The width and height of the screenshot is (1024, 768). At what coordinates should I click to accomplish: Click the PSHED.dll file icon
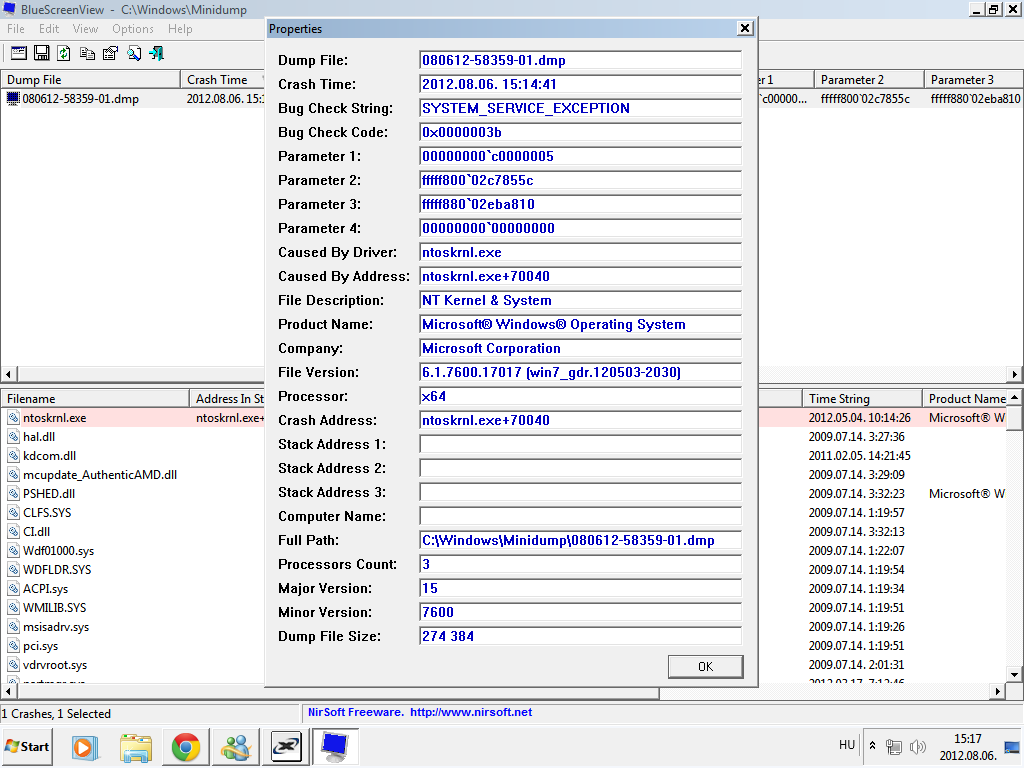[14, 494]
